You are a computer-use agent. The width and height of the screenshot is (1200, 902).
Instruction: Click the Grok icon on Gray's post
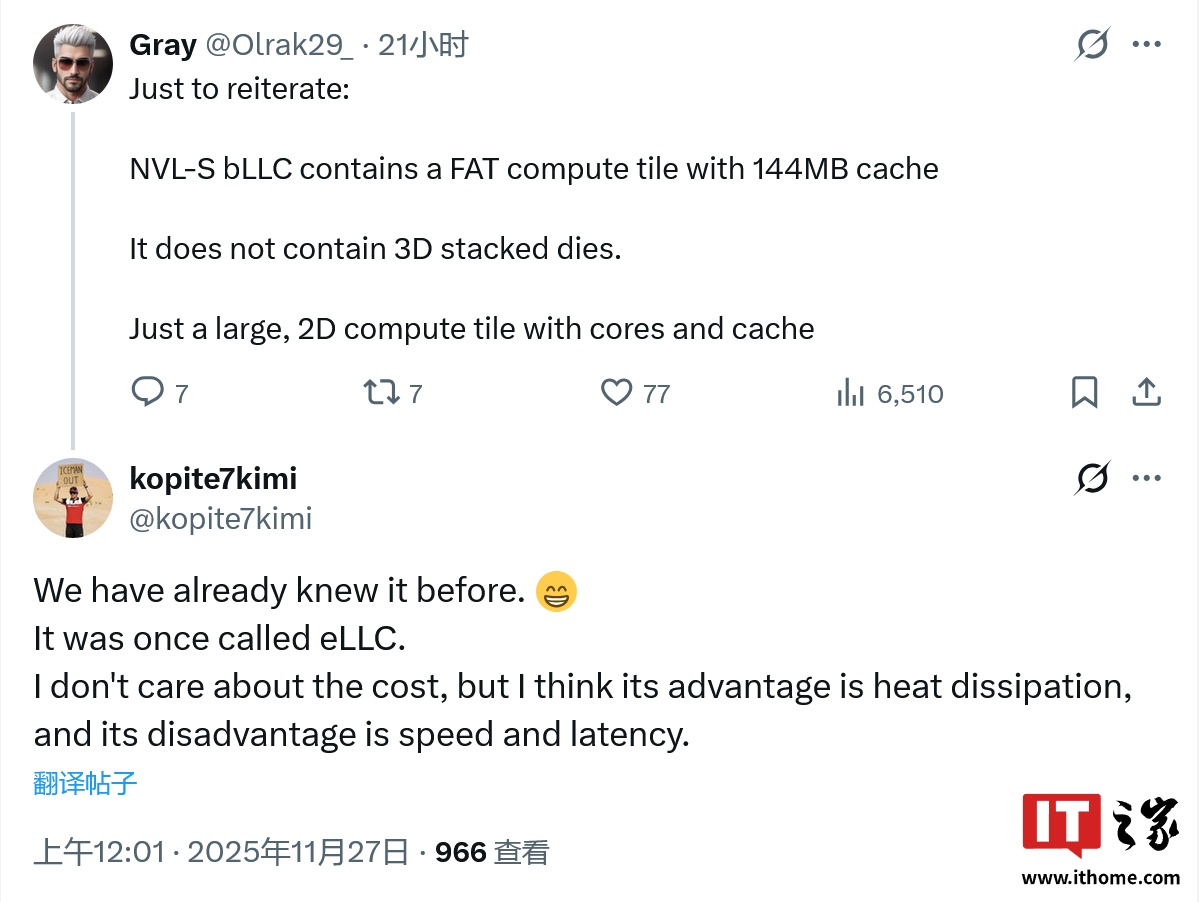[x=1092, y=45]
